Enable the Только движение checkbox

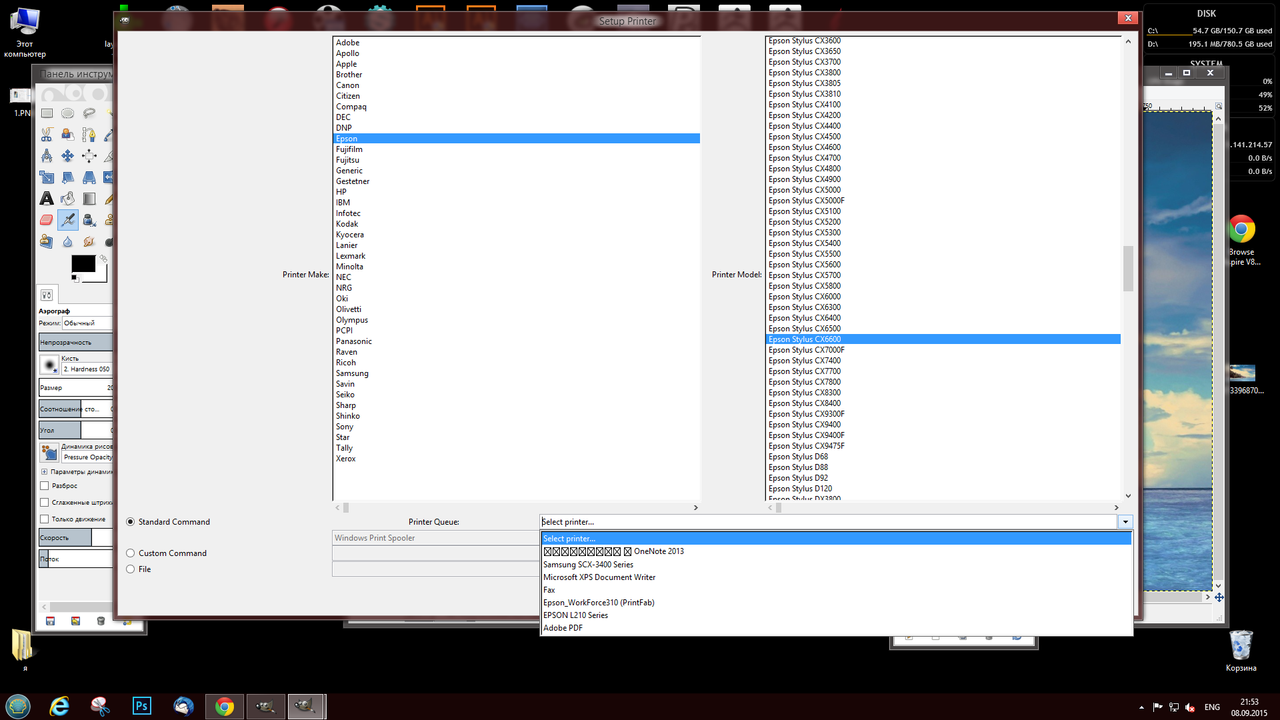tap(44, 519)
